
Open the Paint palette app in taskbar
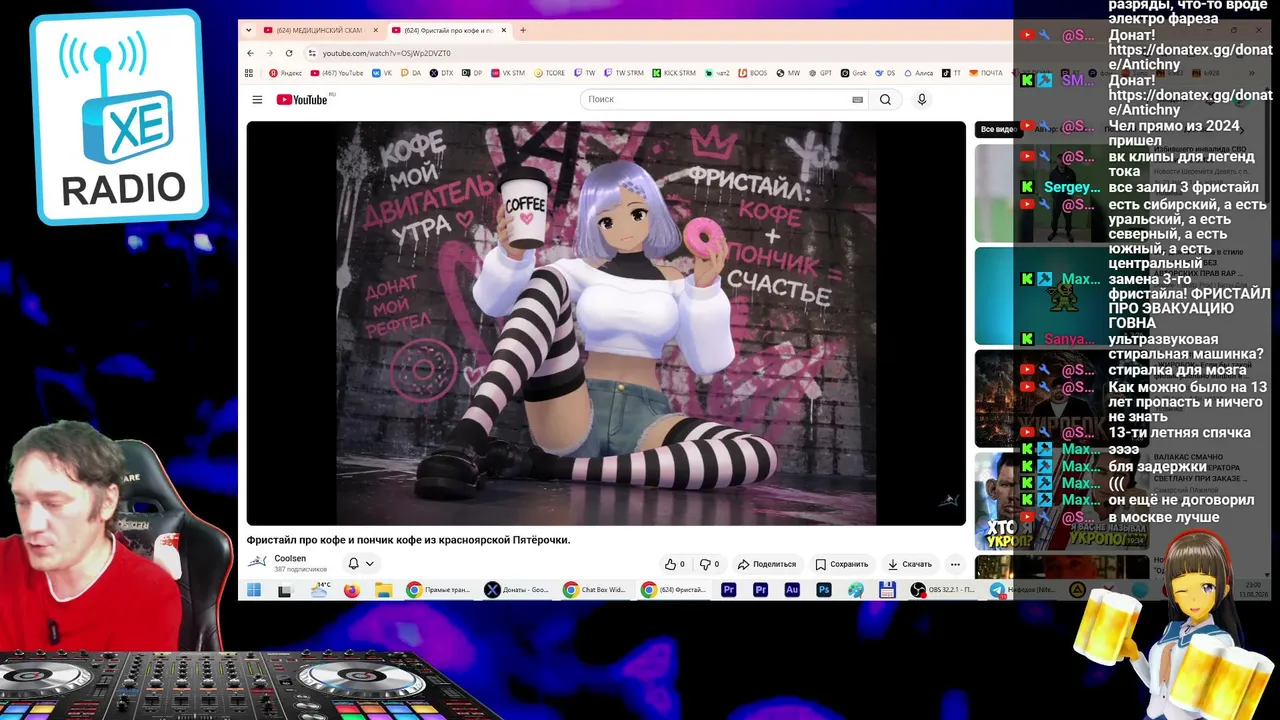coord(856,590)
